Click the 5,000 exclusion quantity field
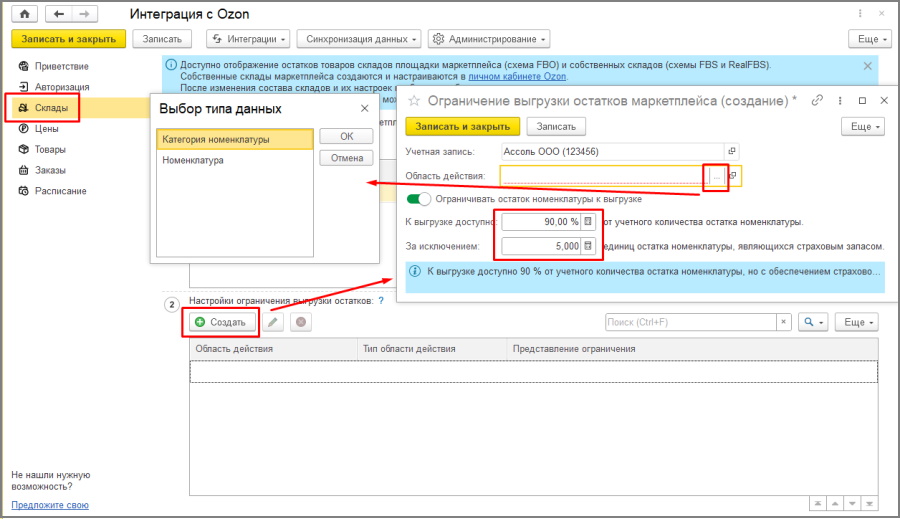Viewport: 900px width, 519px height. click(541, 246)
